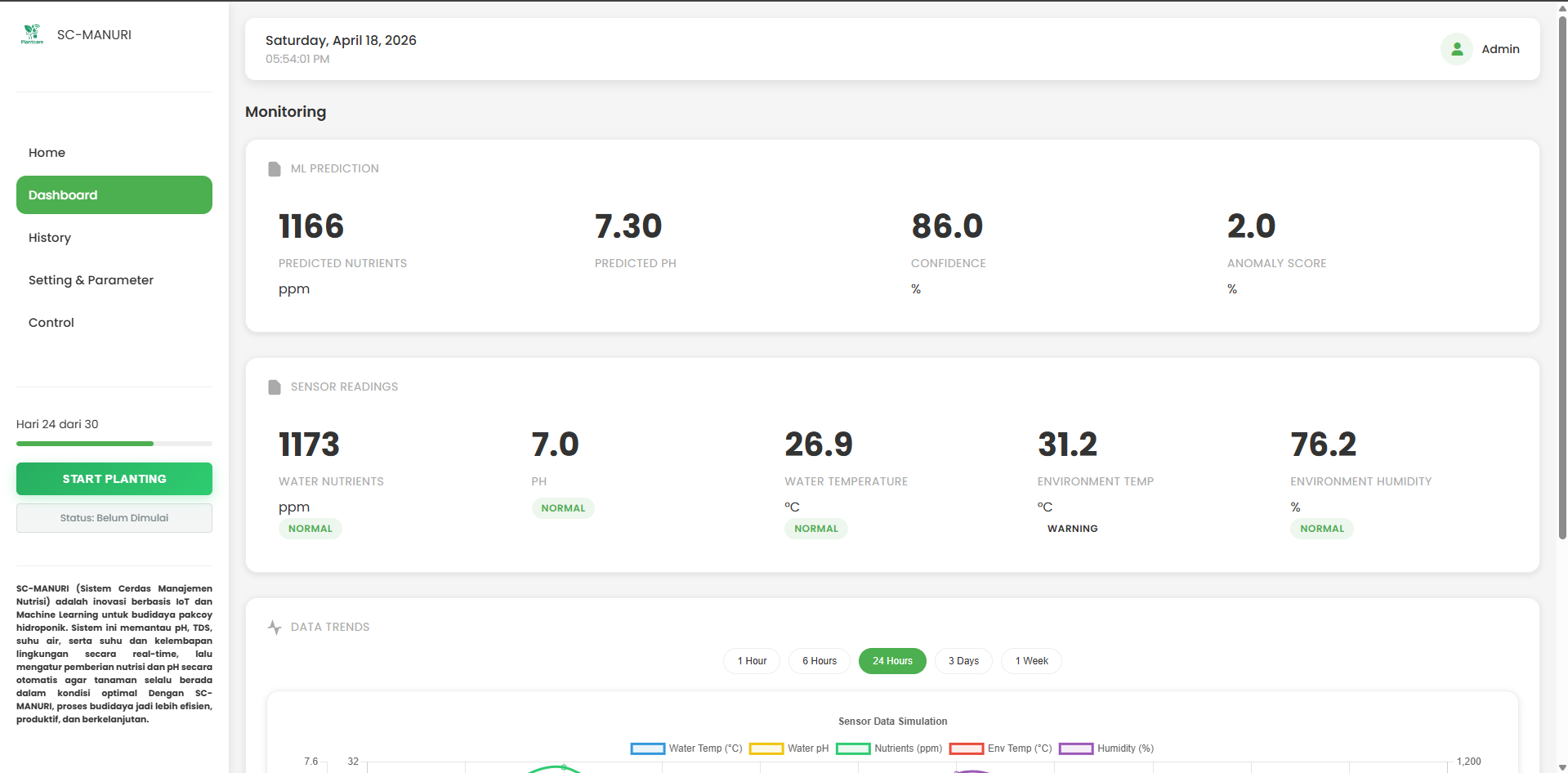Click the predicted nutrients value 1166
This screenshot has height=773, width=1568.
click(x=311, y=226)
